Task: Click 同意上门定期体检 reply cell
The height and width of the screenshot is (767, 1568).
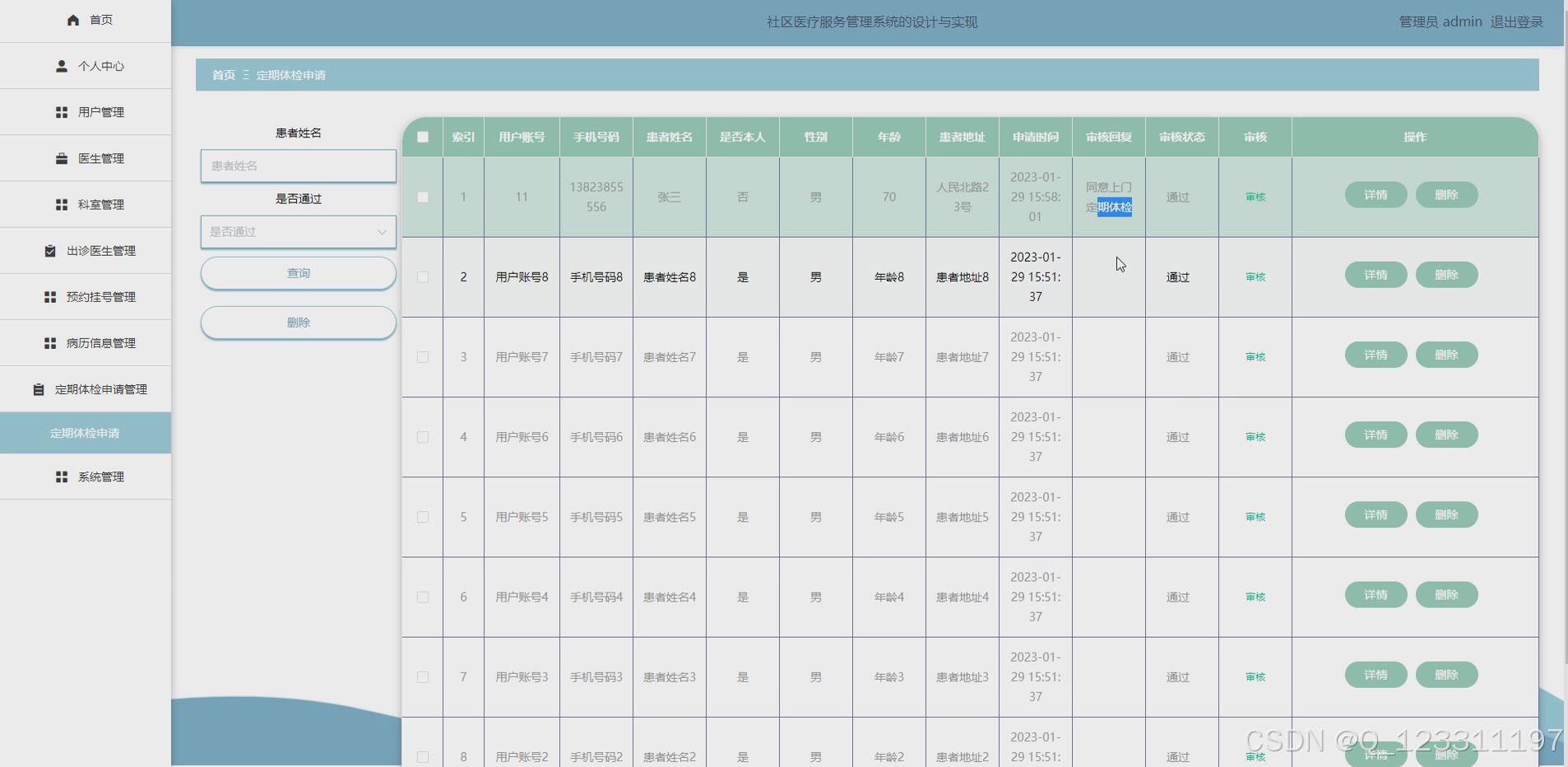Action: [x=1109, y=197]
